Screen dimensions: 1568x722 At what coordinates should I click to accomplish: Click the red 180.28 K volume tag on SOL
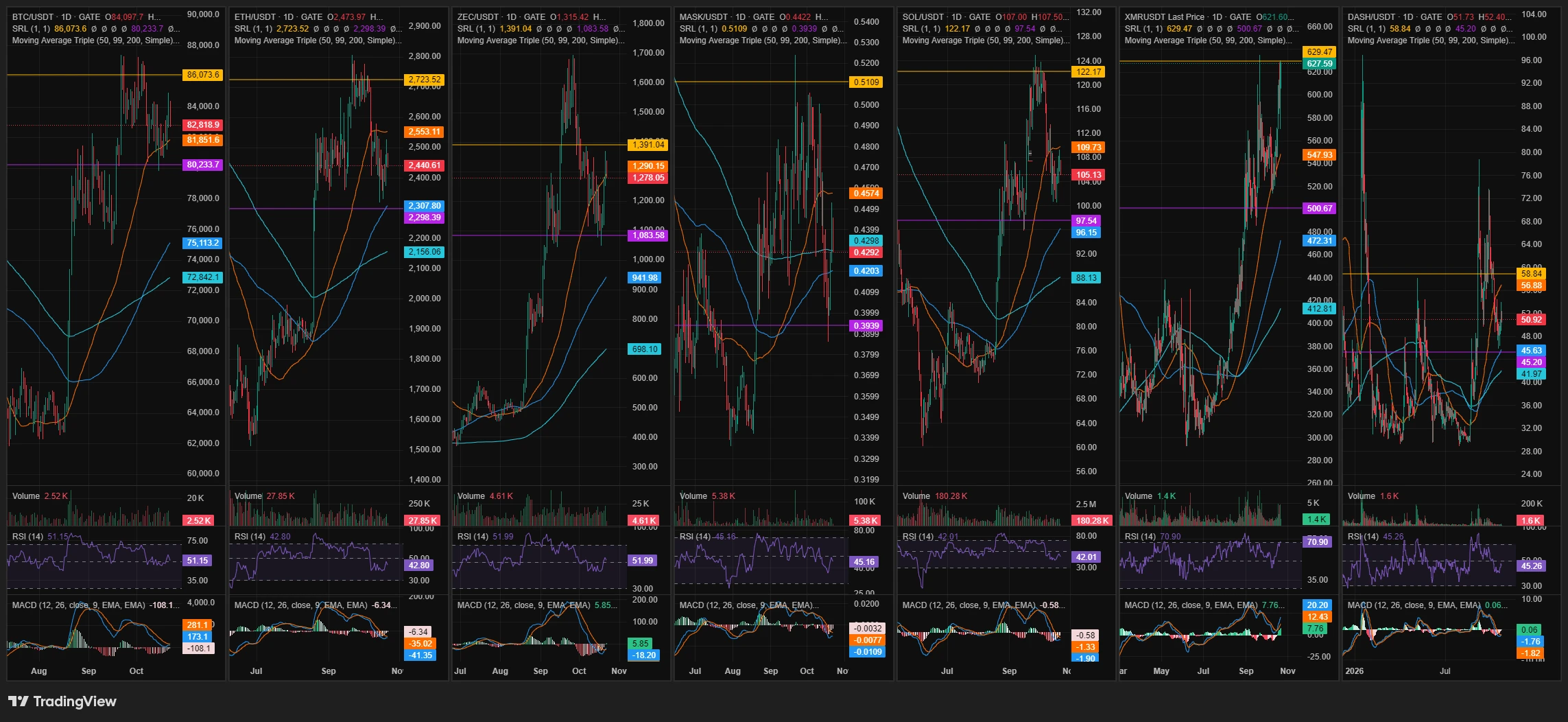[1093, 521]
